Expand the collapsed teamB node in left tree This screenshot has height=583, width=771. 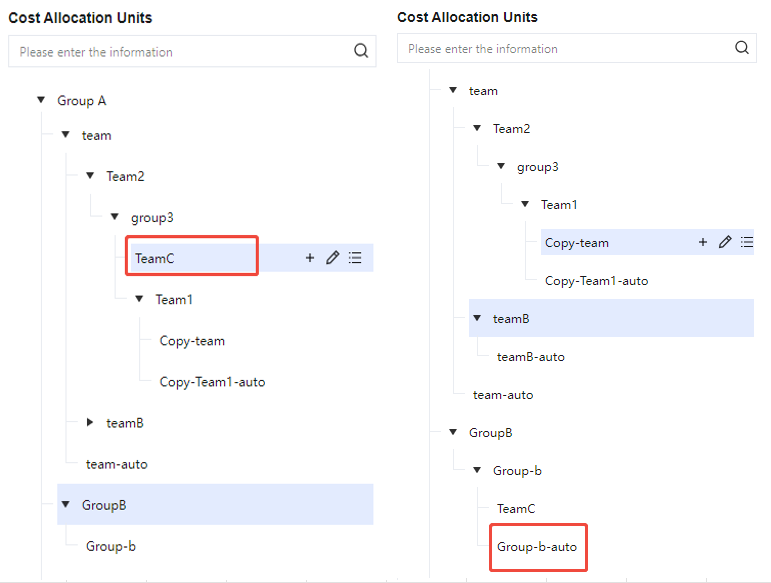pos(90,423)
